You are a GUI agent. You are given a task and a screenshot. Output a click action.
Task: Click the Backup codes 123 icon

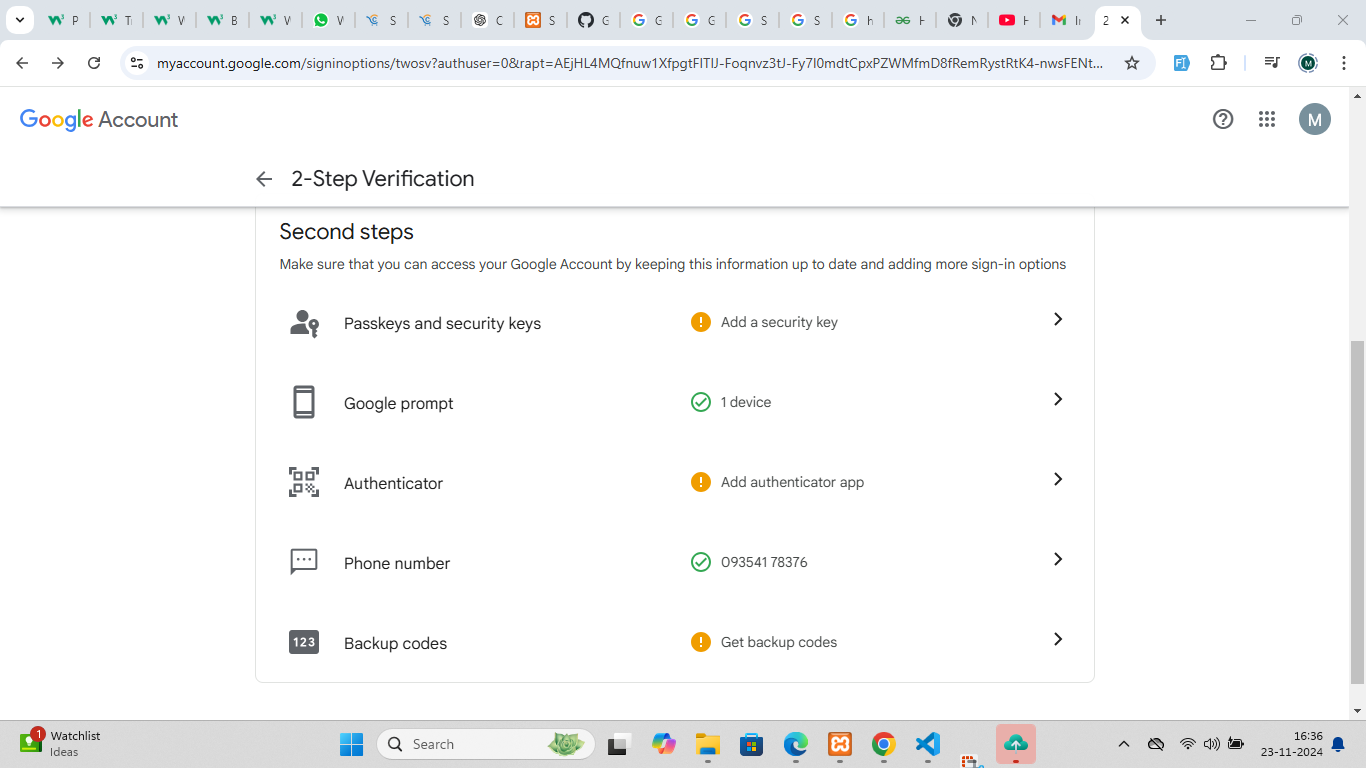(x=304, y=642)
